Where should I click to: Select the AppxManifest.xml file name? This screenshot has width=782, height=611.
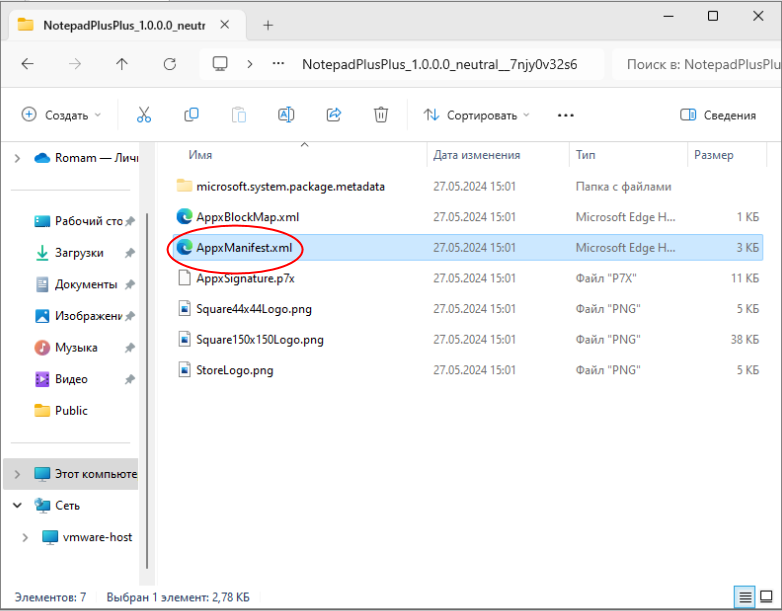click(x=244, y=247)
